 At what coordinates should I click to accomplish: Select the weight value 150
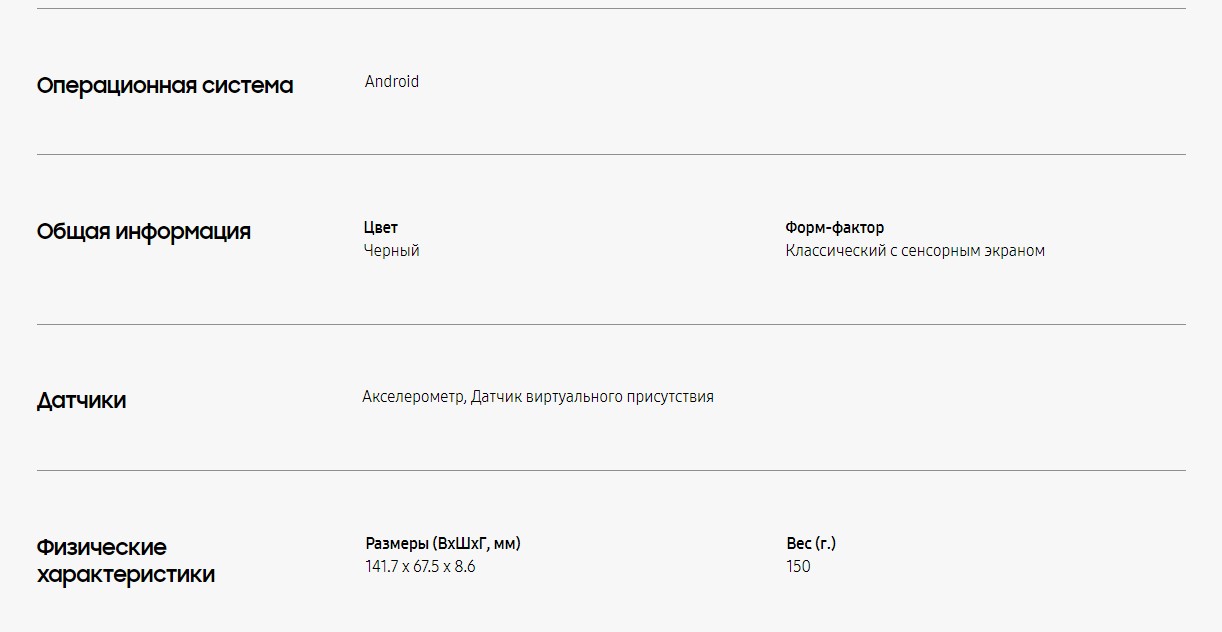click(798, 567)
